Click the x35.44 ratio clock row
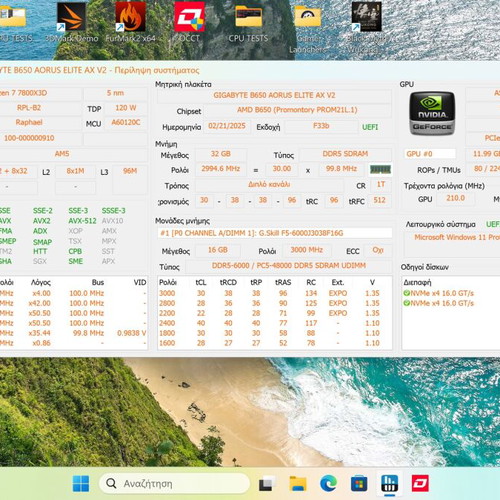The width and height of the screenshot is (500, 500). (x=73, y=333)
